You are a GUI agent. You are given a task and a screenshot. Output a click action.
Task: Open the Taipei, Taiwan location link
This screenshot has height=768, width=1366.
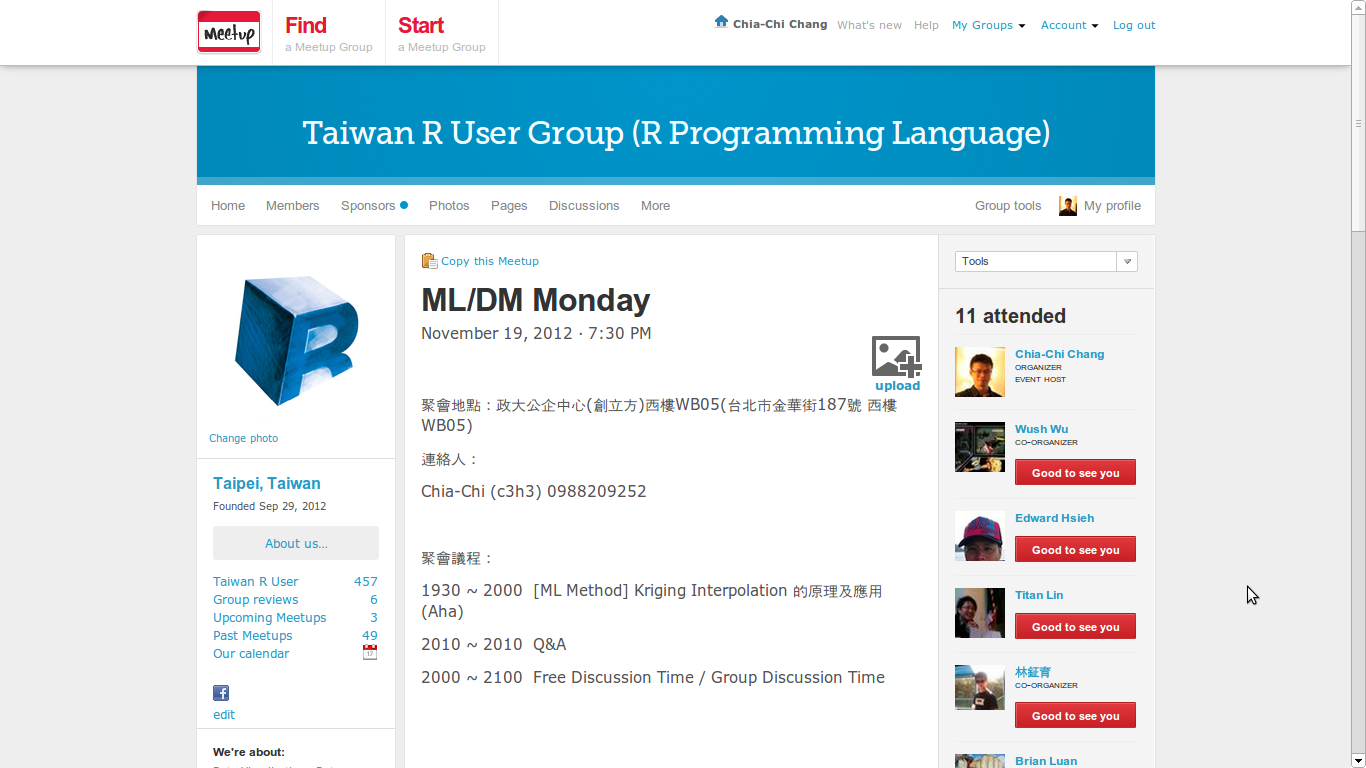(267, 483)
